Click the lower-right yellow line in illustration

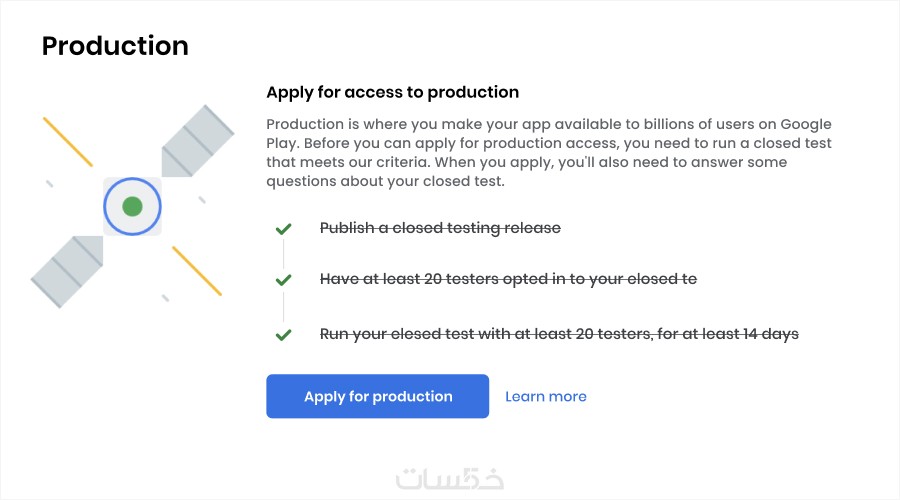coord(196,270)
